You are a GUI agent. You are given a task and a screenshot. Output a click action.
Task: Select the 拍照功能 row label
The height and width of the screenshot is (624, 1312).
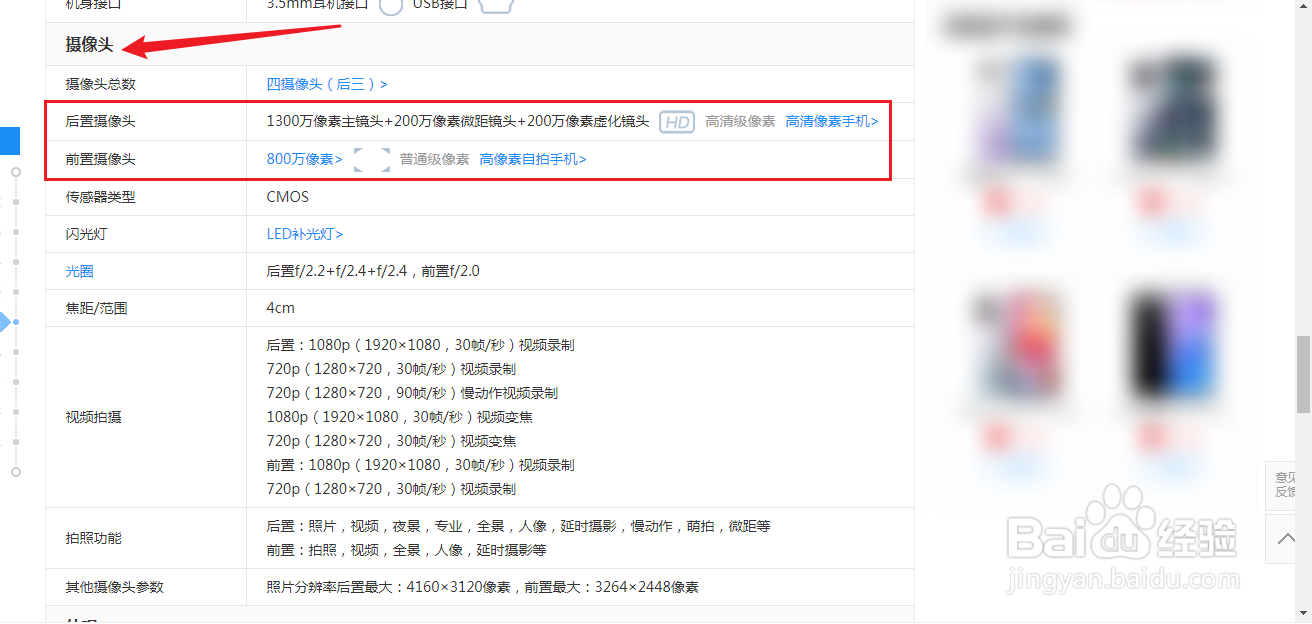(93, 538)
